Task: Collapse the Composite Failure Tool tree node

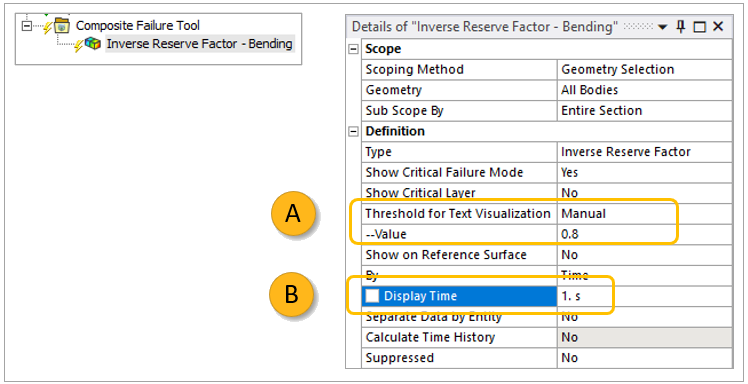Action: coord(27,25)
